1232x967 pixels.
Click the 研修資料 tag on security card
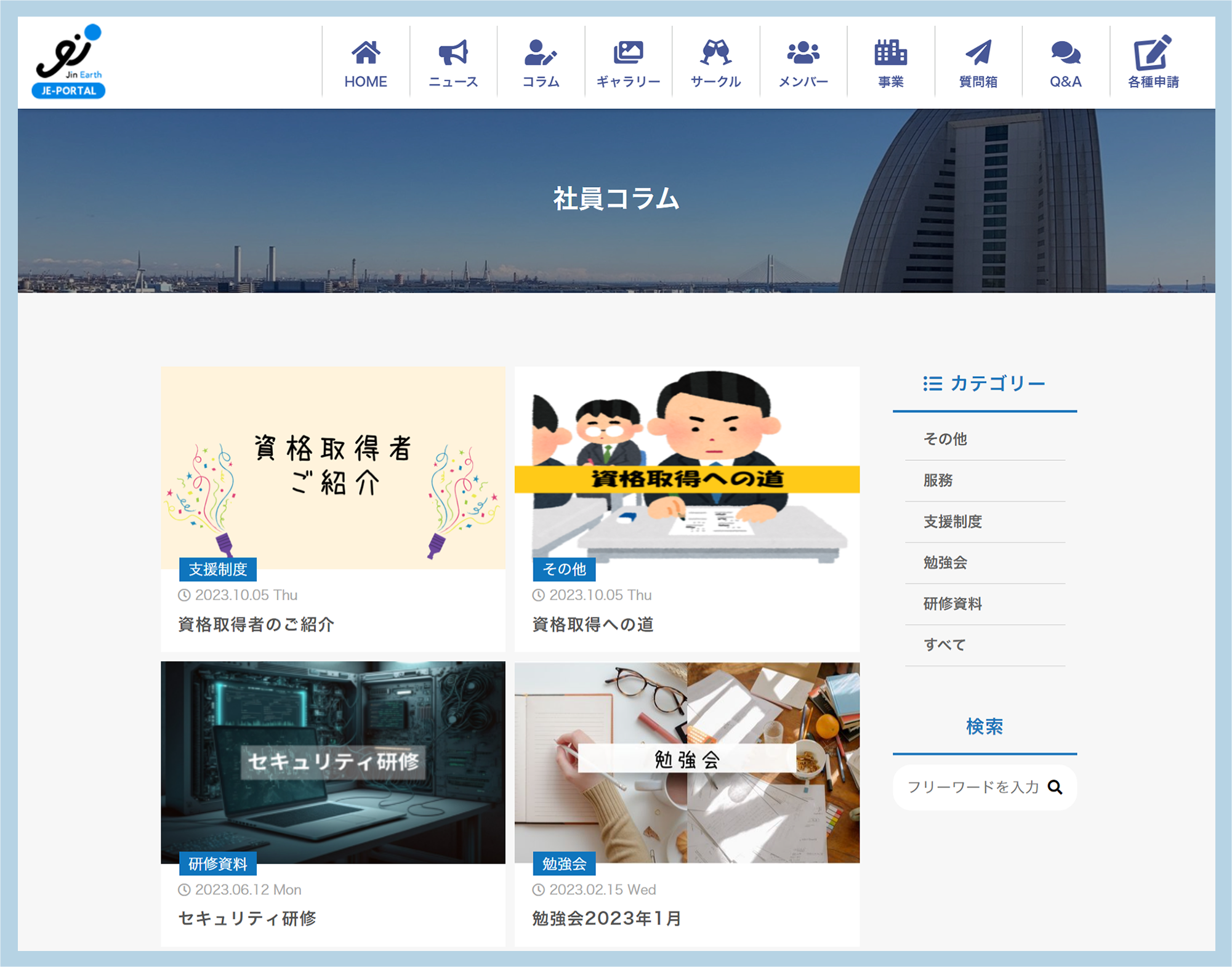[x=218, y=864]
